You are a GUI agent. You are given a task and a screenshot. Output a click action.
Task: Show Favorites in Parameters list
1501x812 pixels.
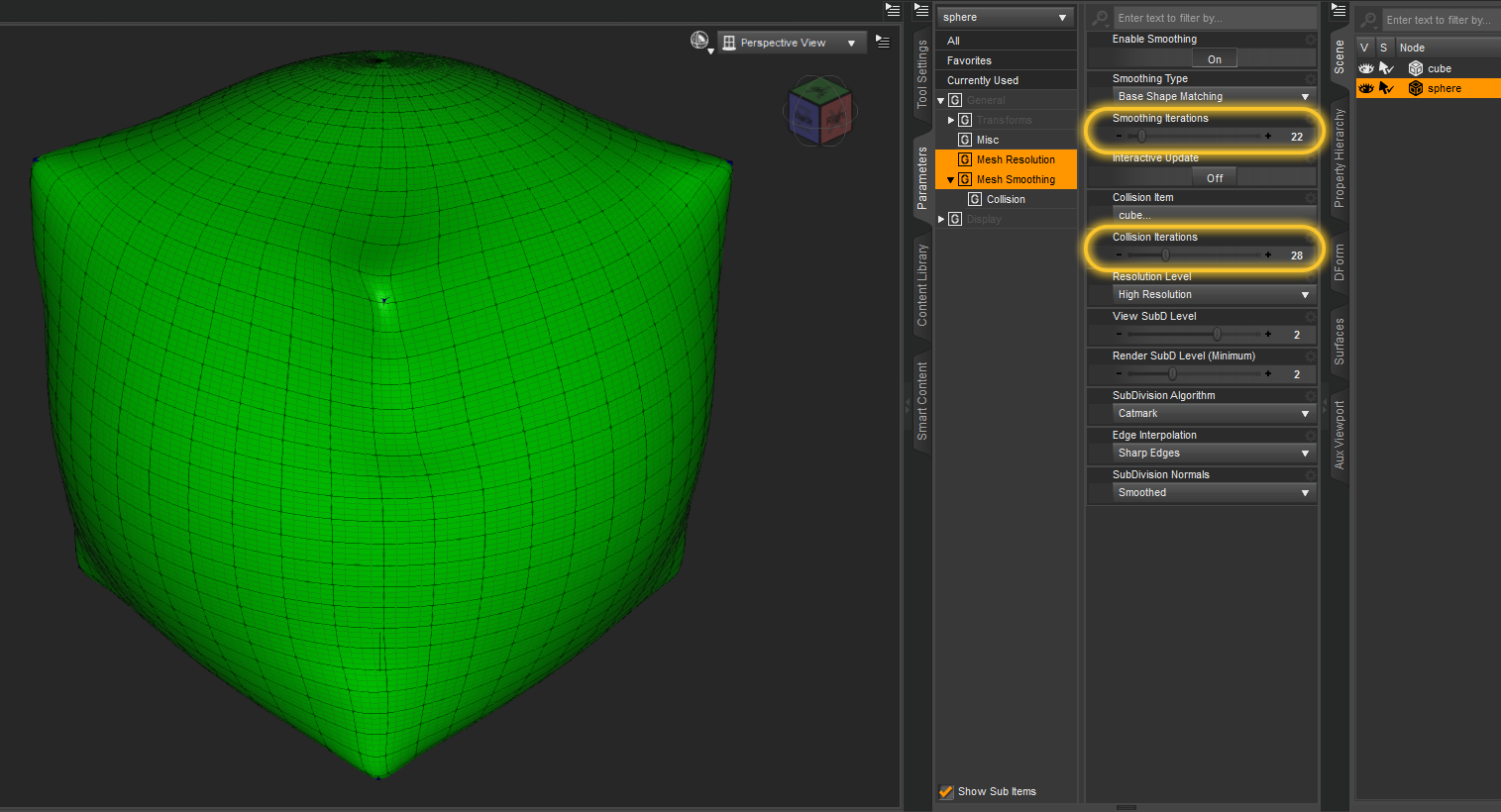coord(1006,60)
